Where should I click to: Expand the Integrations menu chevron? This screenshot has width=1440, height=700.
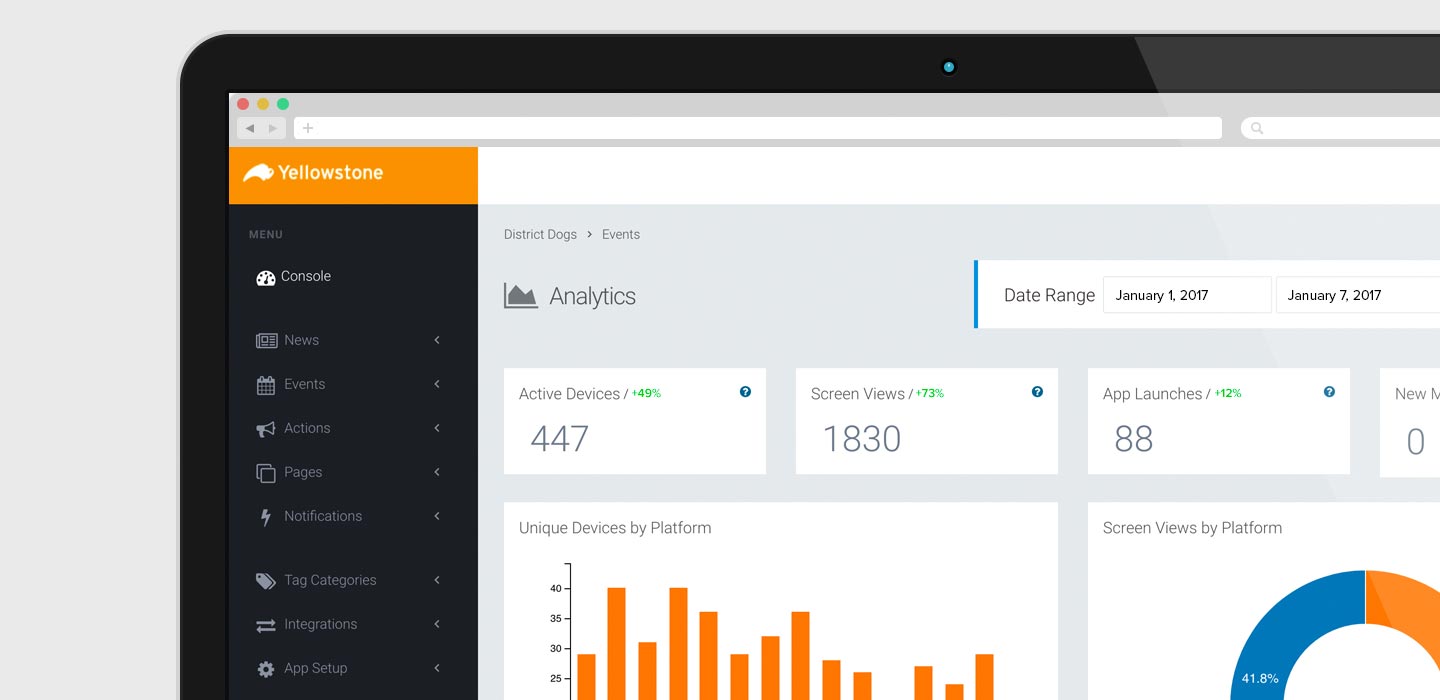click(x=437, y=624)
